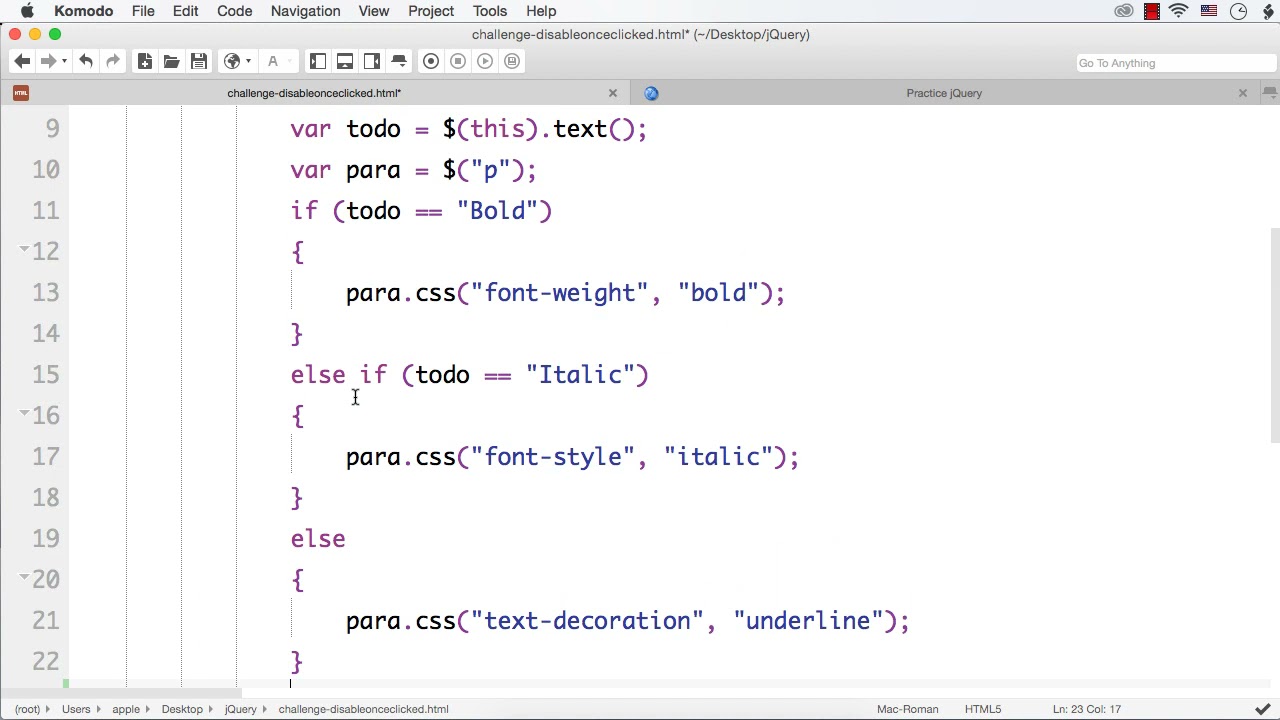Open the Mac-Roman encoding selector

907,709
